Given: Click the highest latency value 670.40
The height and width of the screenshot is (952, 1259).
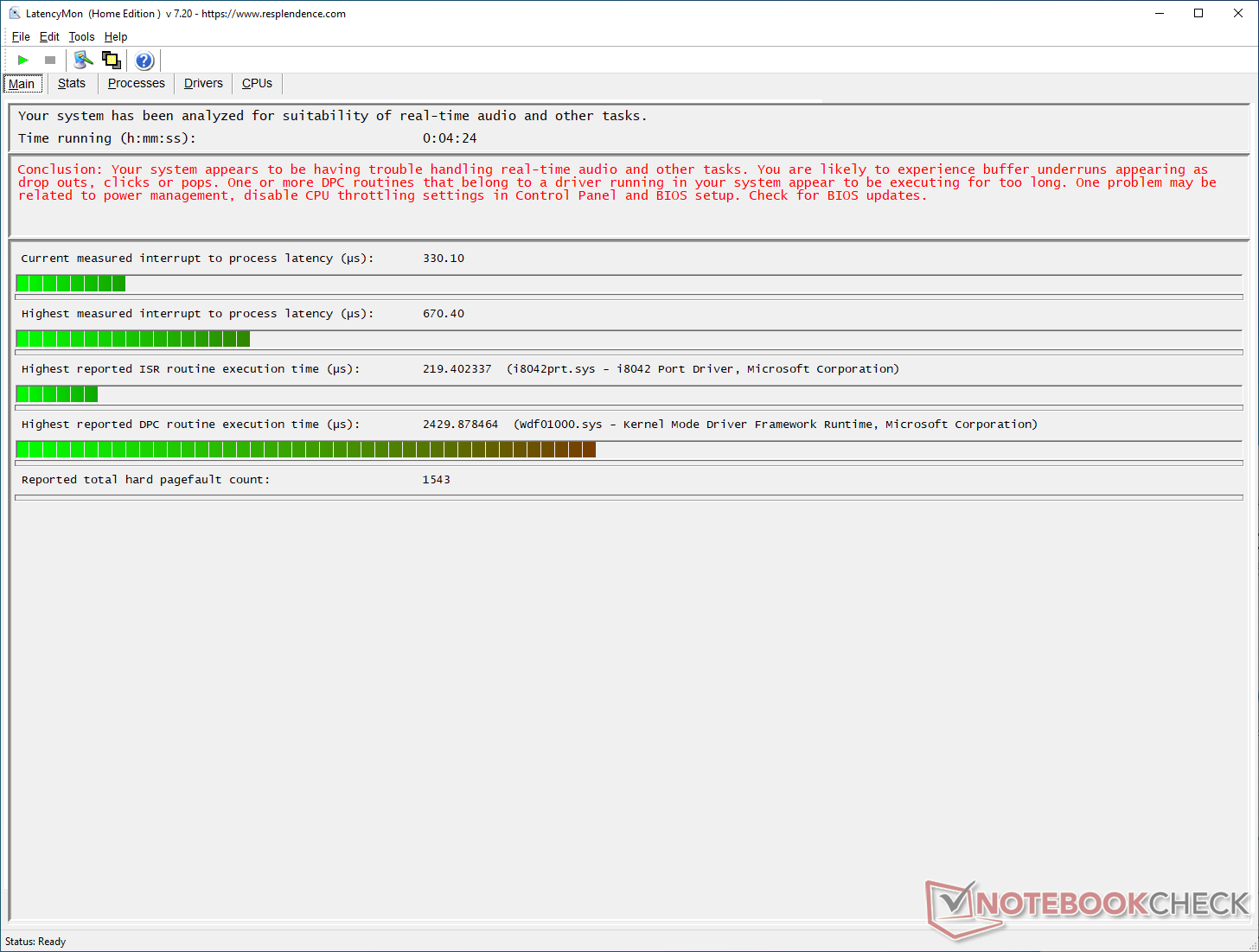Looking at the screenshot, I should tap(444, 314).
